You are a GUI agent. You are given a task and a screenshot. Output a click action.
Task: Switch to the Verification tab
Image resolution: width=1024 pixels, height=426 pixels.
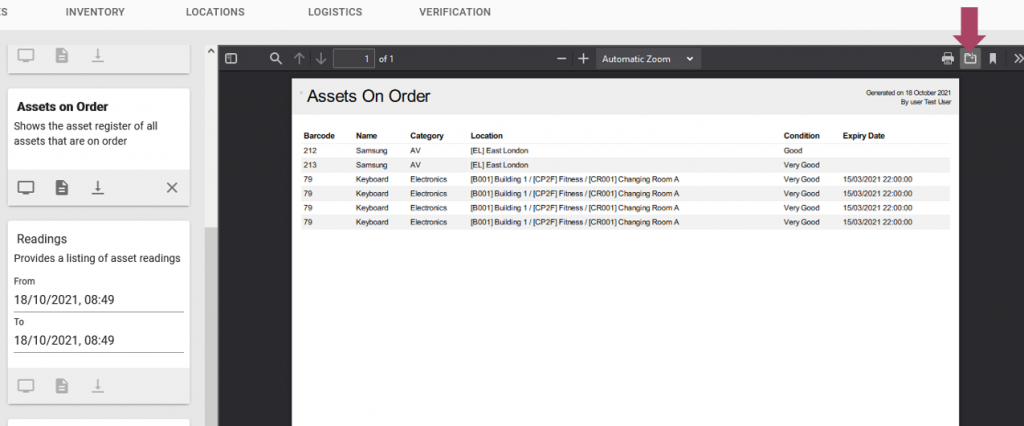455,12
